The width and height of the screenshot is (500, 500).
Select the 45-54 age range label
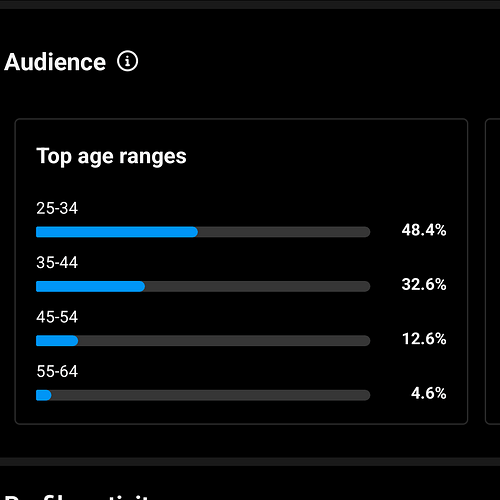pyautogui.click(x=57, y=317)
